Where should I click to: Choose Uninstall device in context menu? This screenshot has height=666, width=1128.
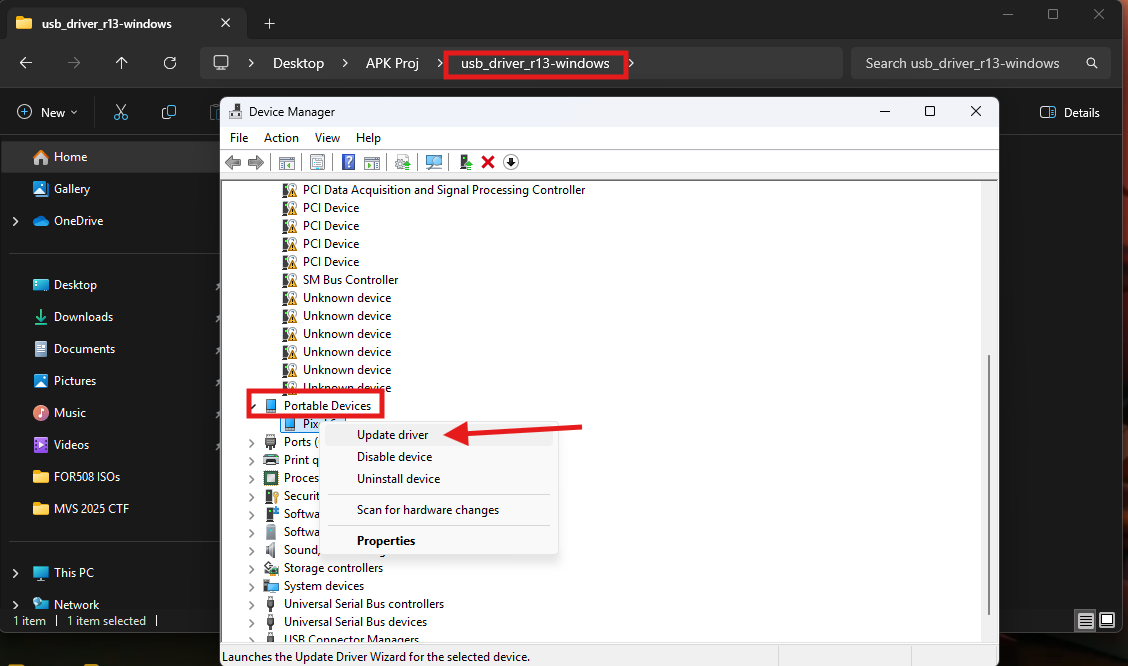click(398, 479)
